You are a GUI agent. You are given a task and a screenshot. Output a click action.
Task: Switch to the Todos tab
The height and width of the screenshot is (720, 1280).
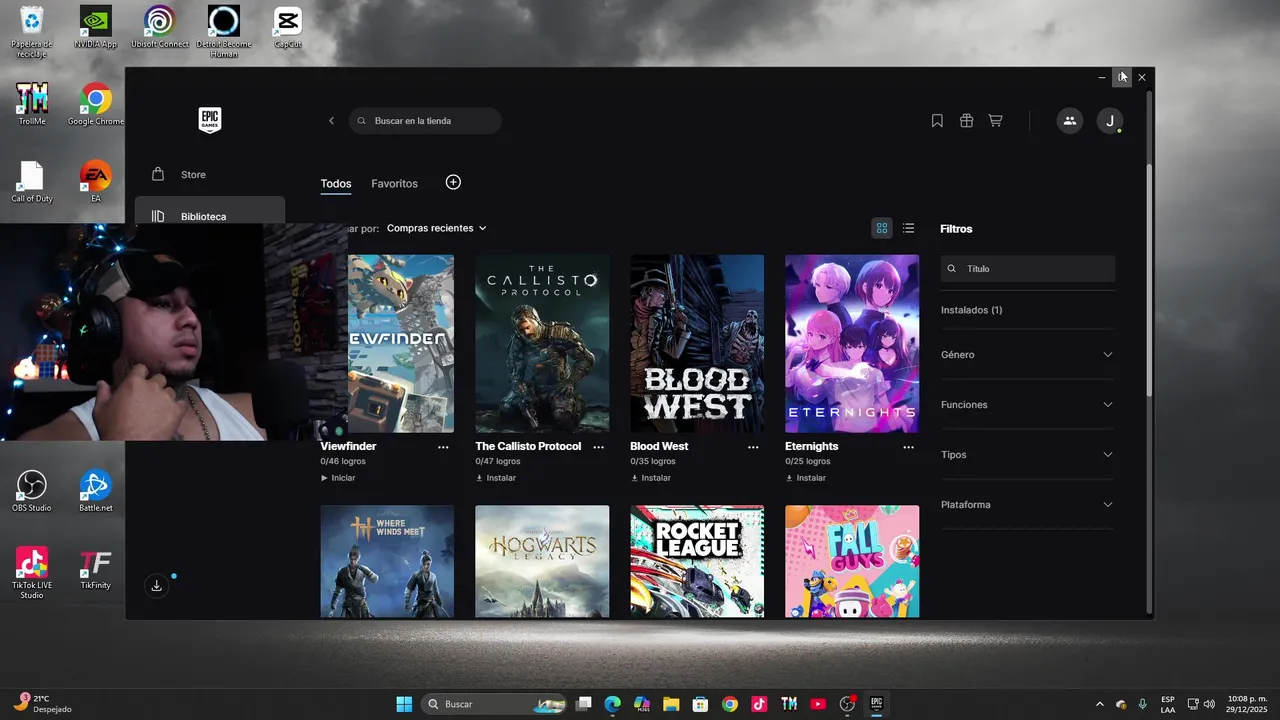[336, 184]
